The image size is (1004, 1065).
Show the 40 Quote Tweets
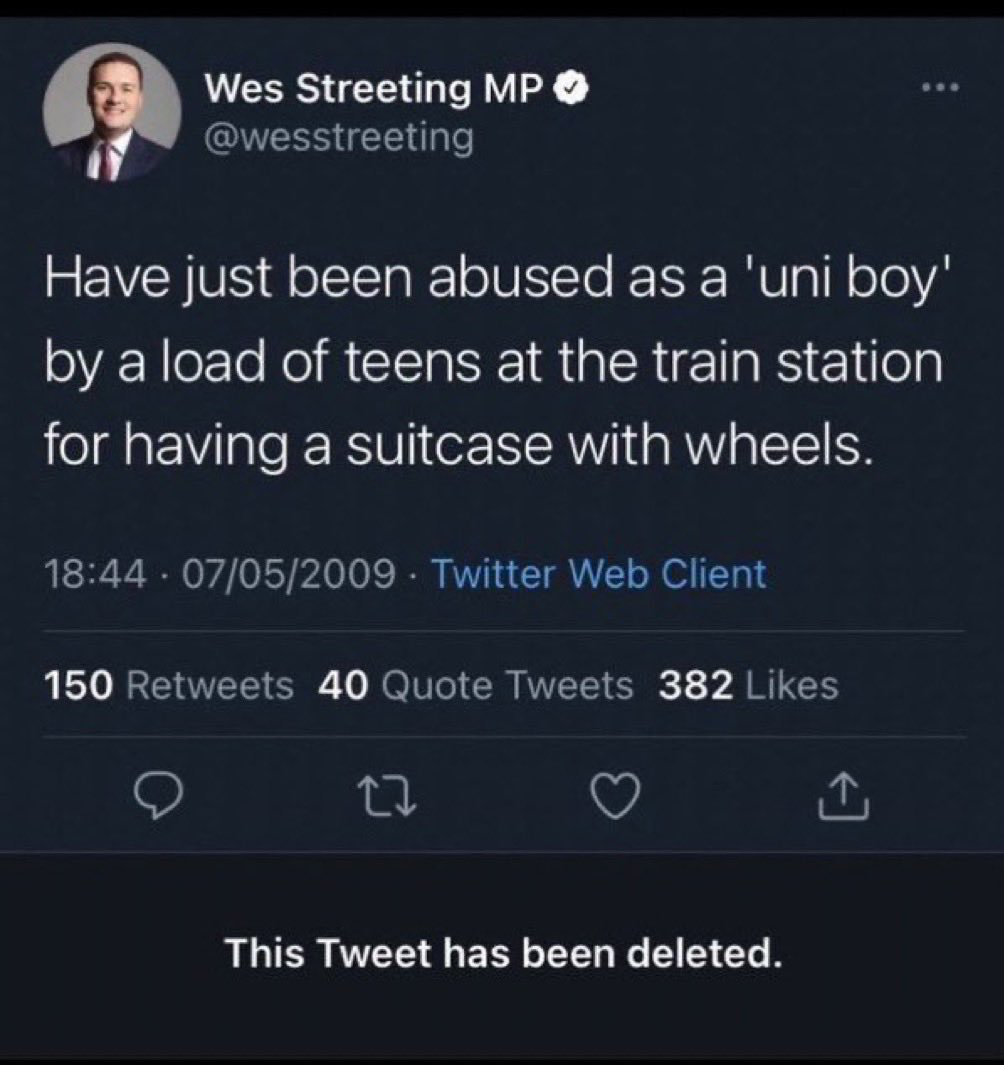(x=475, y=686)
